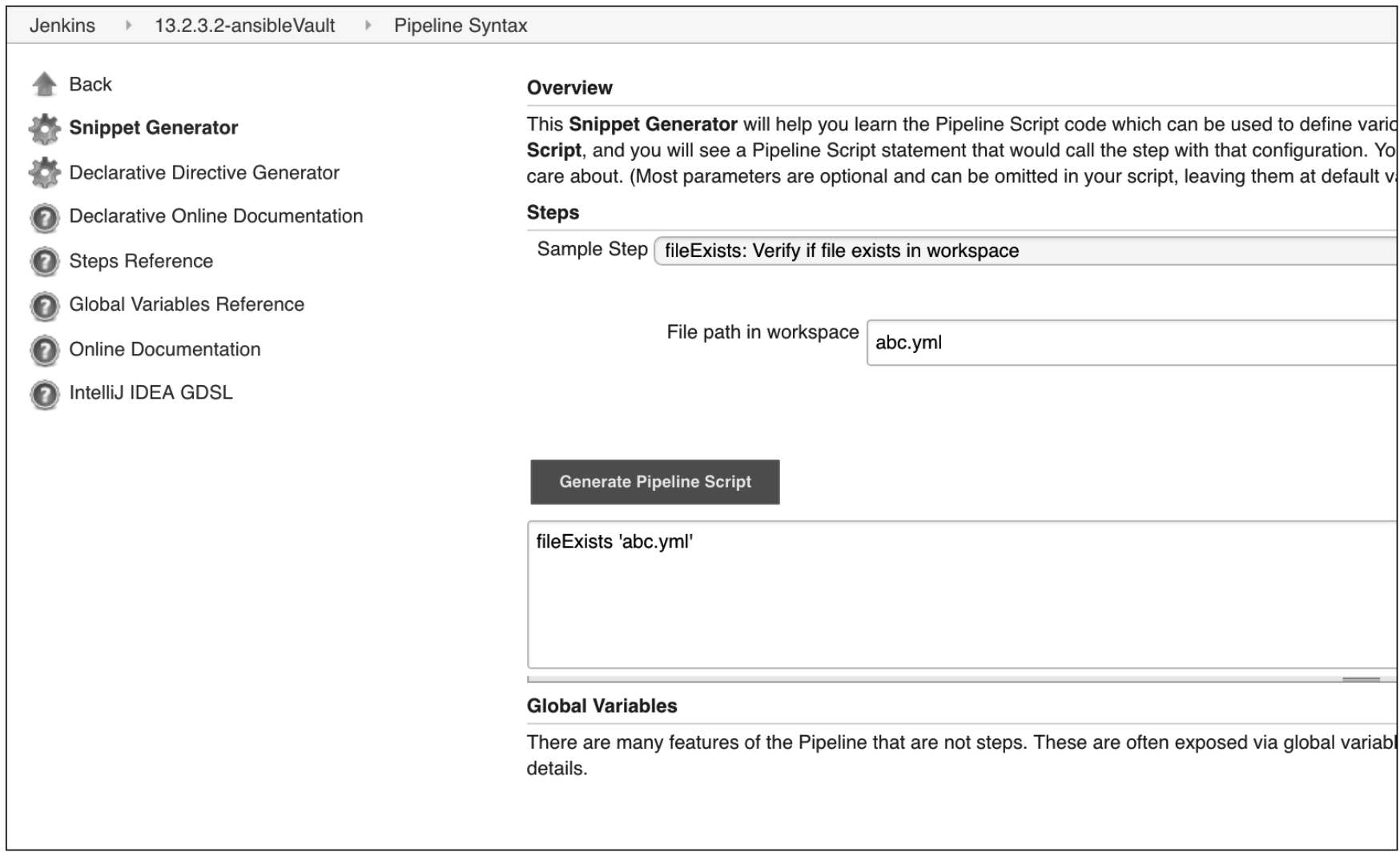
Task: Click the Sample Step label
Action: click(593, 249)
